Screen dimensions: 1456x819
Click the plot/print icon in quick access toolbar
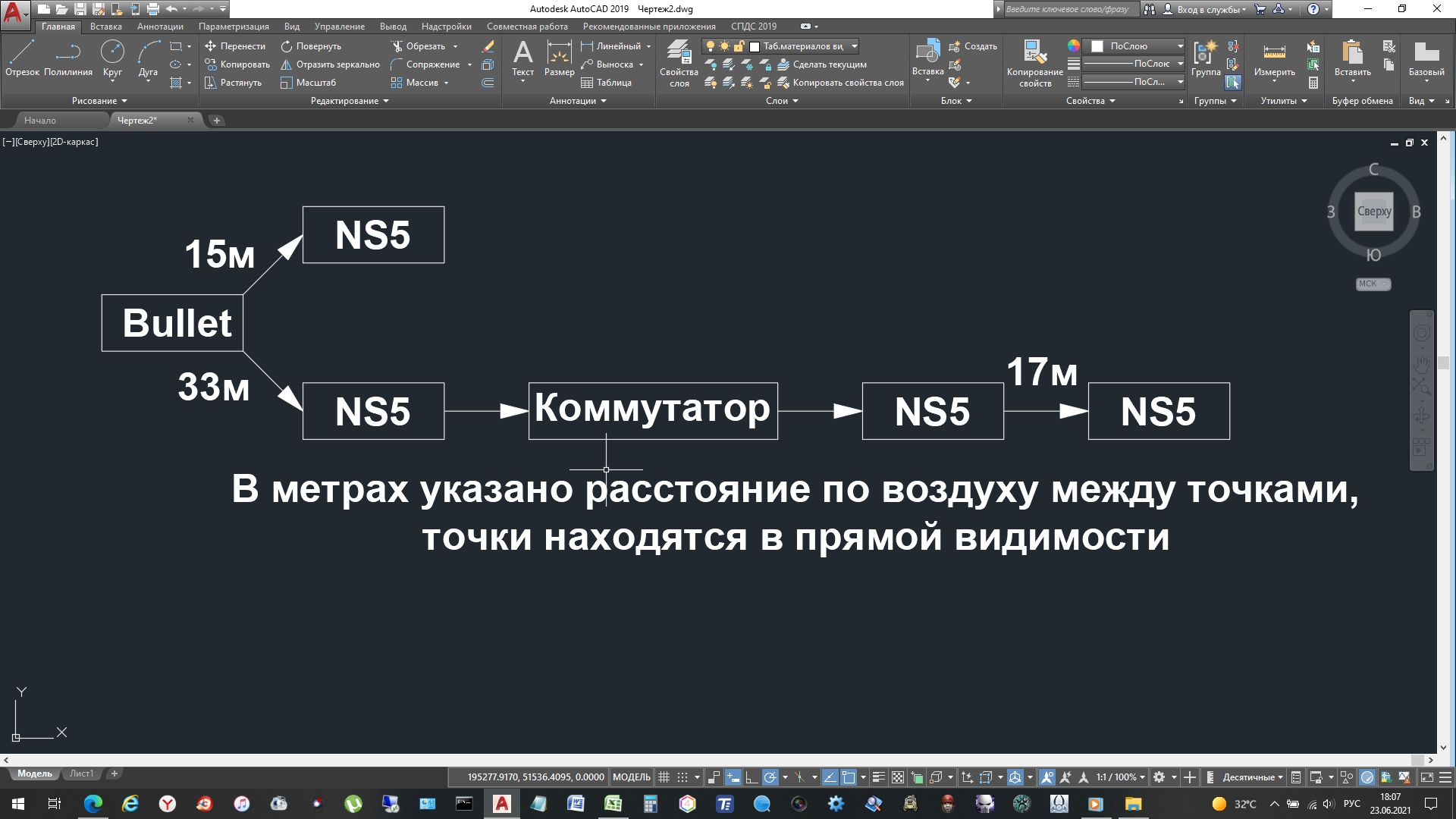point(153,9)
